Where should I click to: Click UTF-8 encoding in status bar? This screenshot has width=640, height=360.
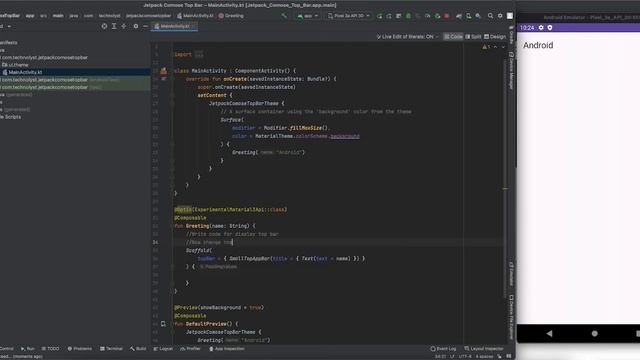click(x=465, y=356)
